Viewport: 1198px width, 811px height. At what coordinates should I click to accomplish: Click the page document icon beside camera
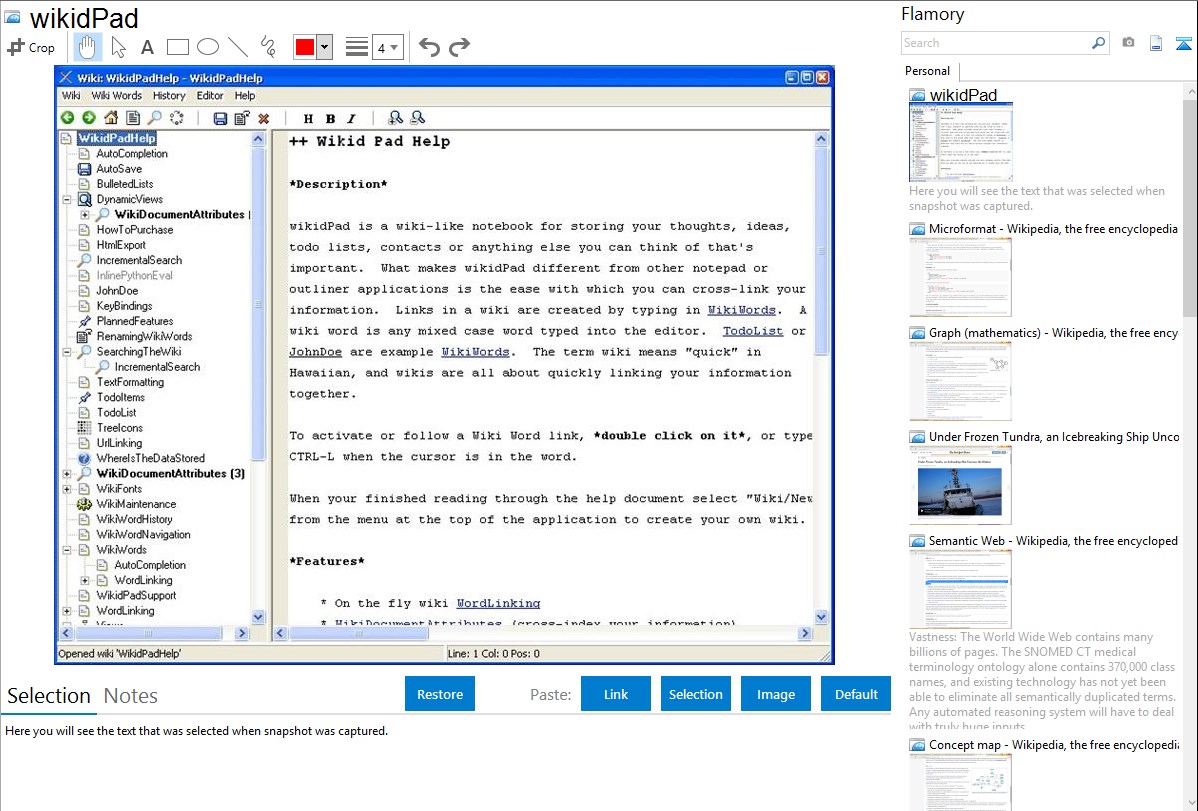[1156, 43]
